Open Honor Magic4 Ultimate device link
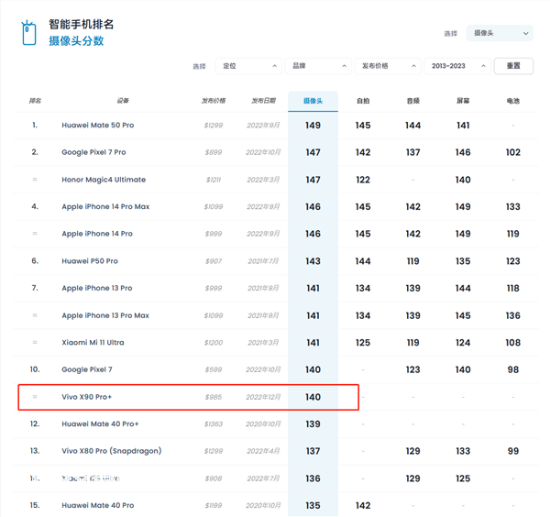The image size is (550, 517). point(103,180)
